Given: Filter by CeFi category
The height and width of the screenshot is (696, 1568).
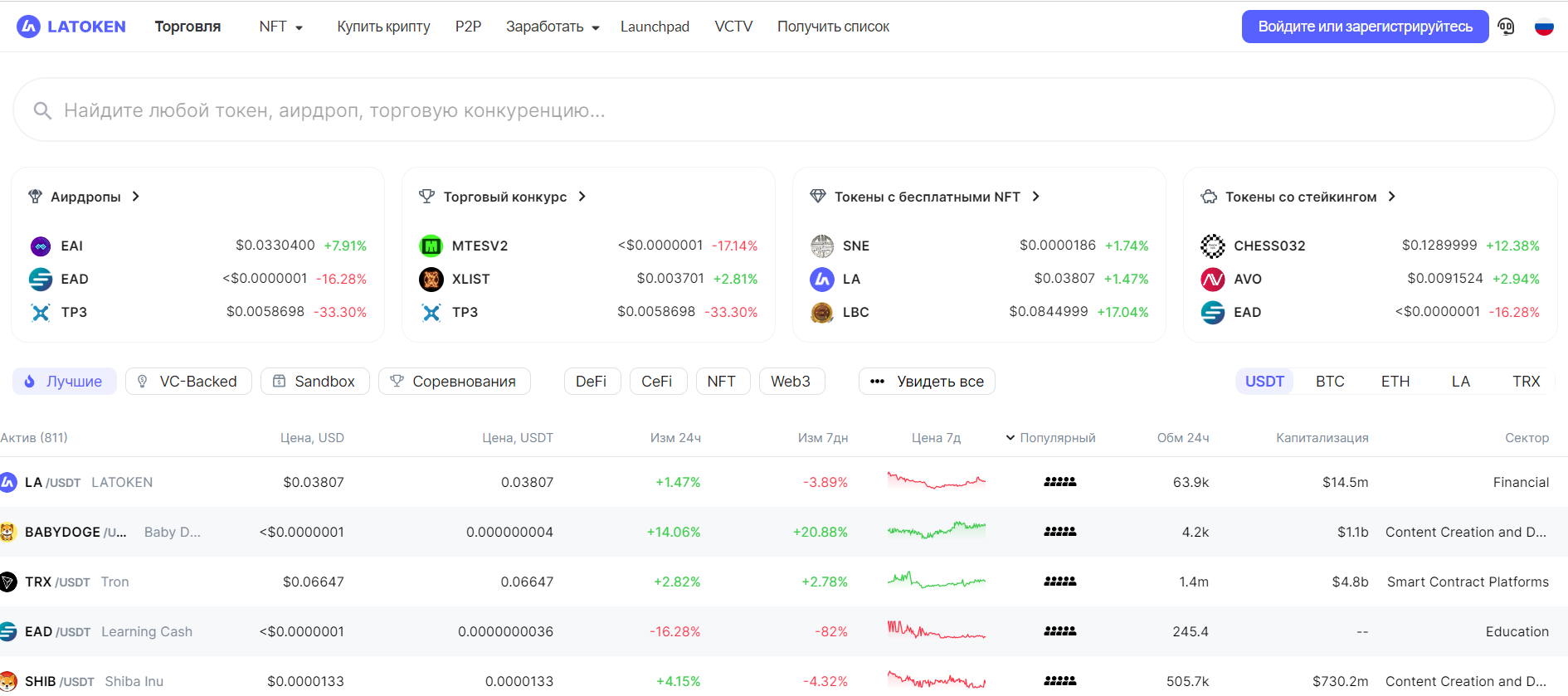Looking at the screenshot, I should click(657, 382).
